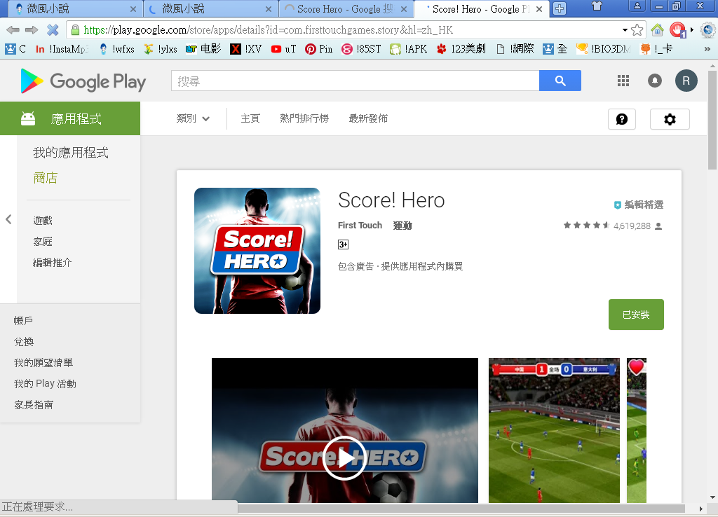
Task: Select 熱門排行榜 top charts
Action: [x=304, y=119]
